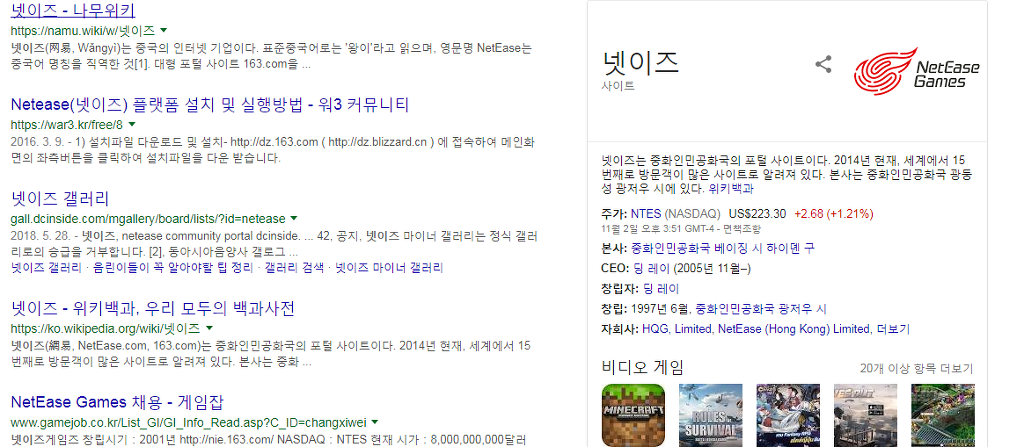
Task: Click the NetEase Games logo image
Action: [917, 73]
